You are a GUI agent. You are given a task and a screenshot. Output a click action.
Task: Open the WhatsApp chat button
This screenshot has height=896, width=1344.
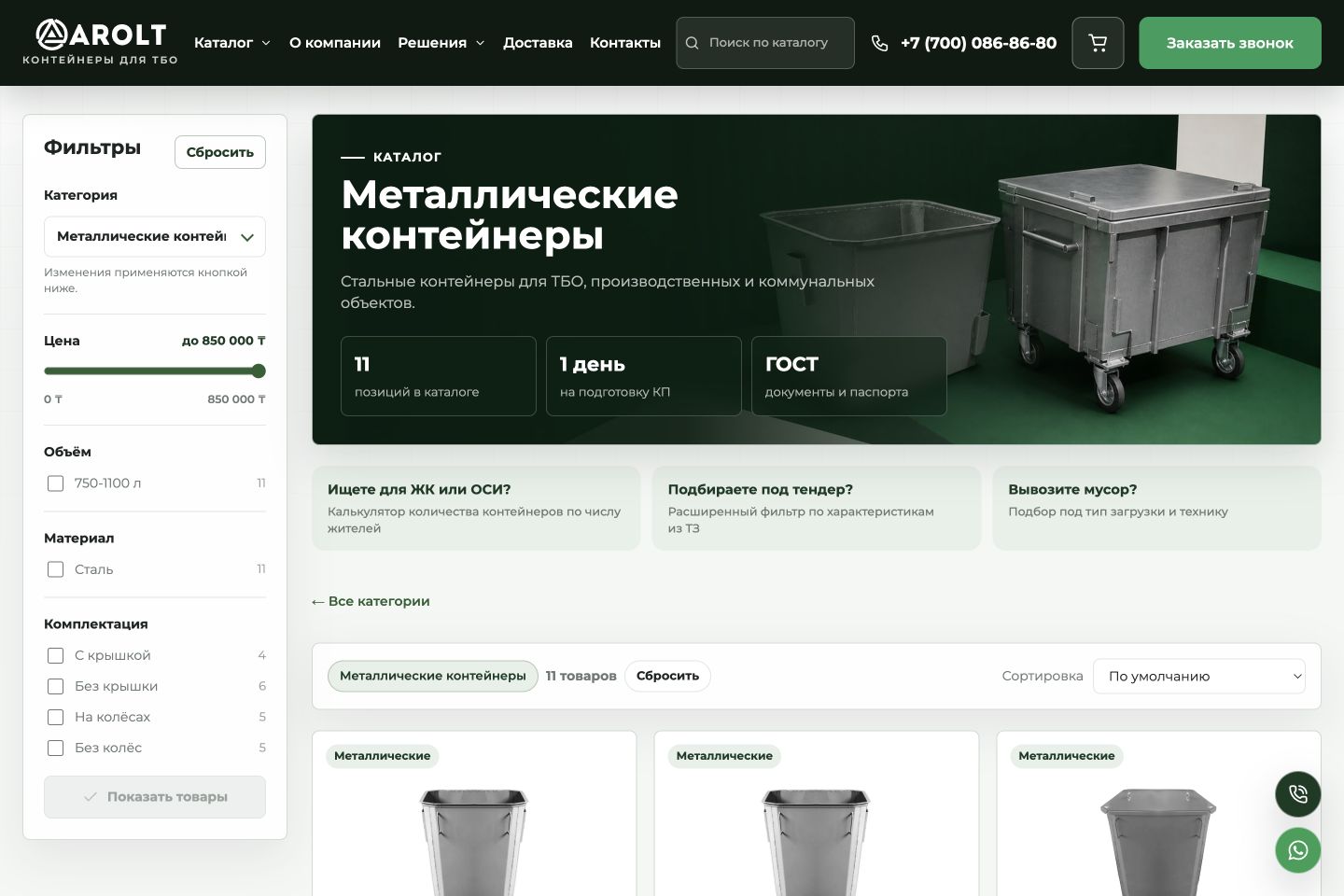coord(1298,850)
